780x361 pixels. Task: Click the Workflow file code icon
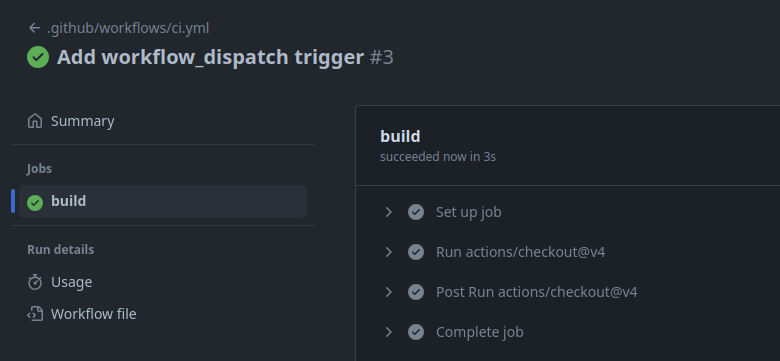35,314
